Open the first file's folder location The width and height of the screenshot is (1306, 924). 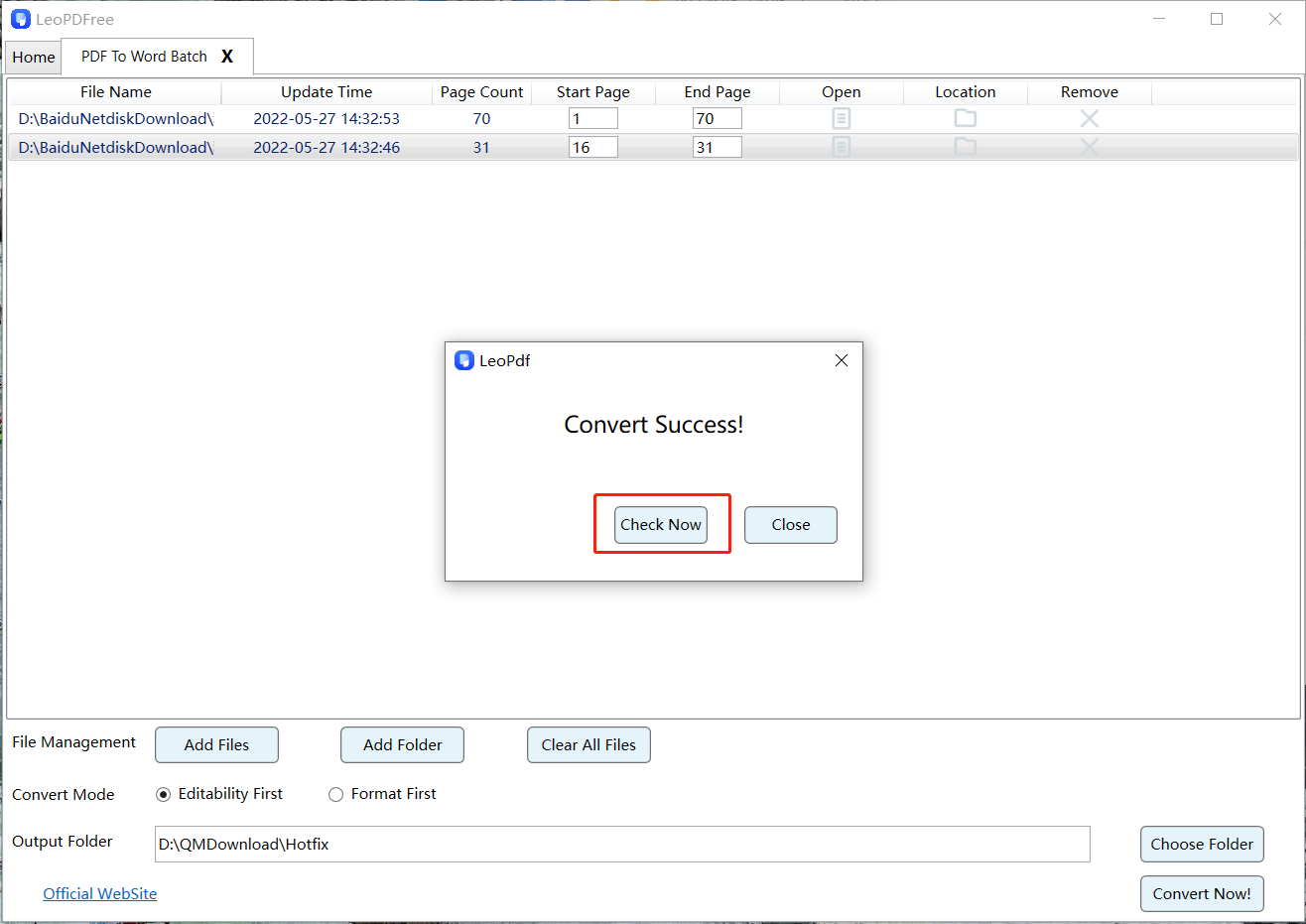(x=965, y=119)
